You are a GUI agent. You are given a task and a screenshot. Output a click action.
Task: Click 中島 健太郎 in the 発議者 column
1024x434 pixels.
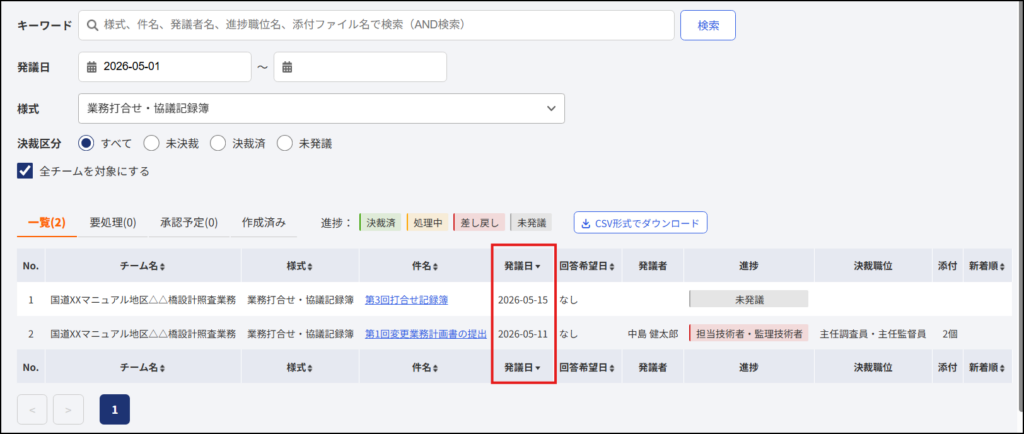click(653, 333)
